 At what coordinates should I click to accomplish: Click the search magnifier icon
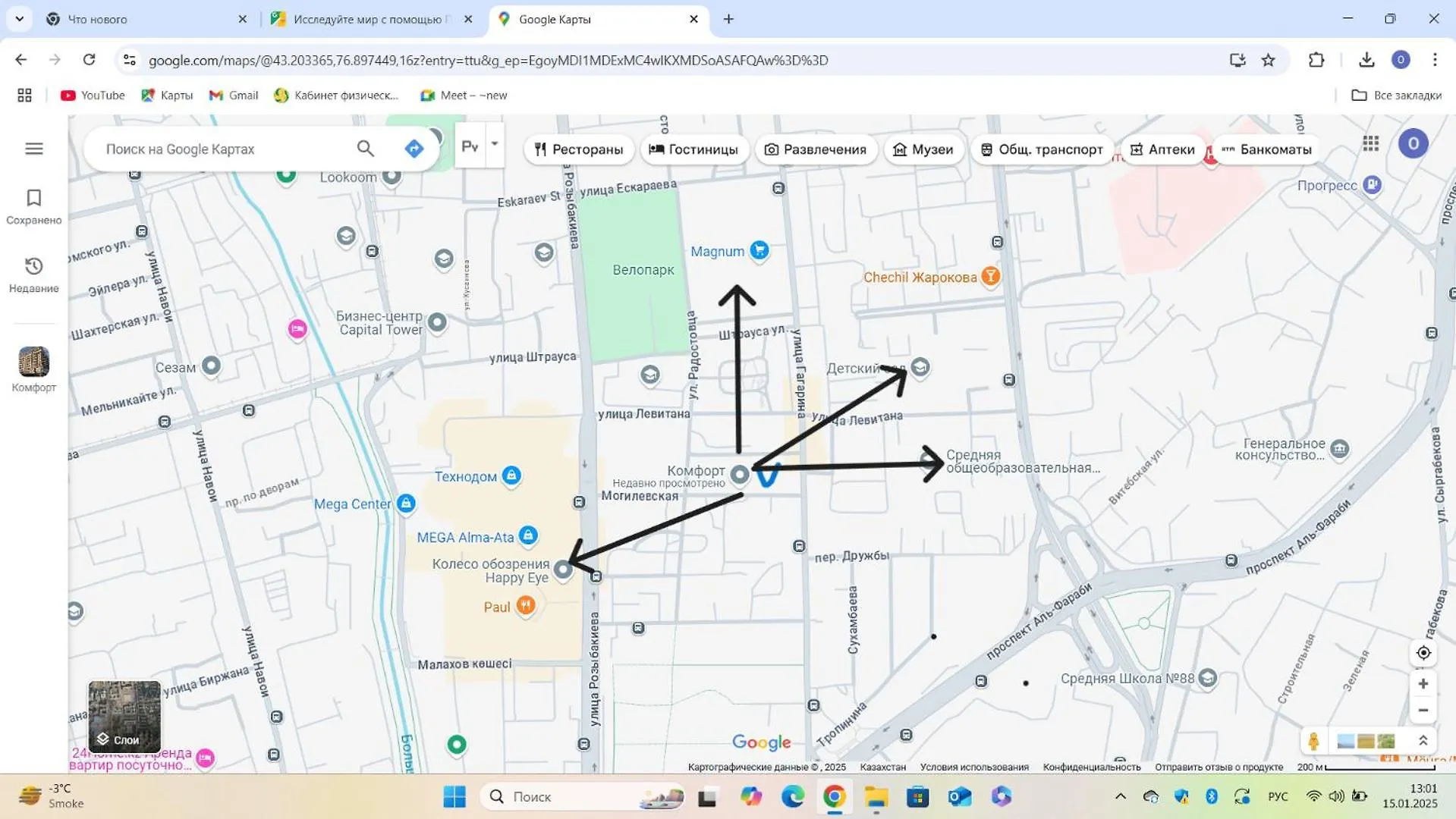tap(366, 149)
